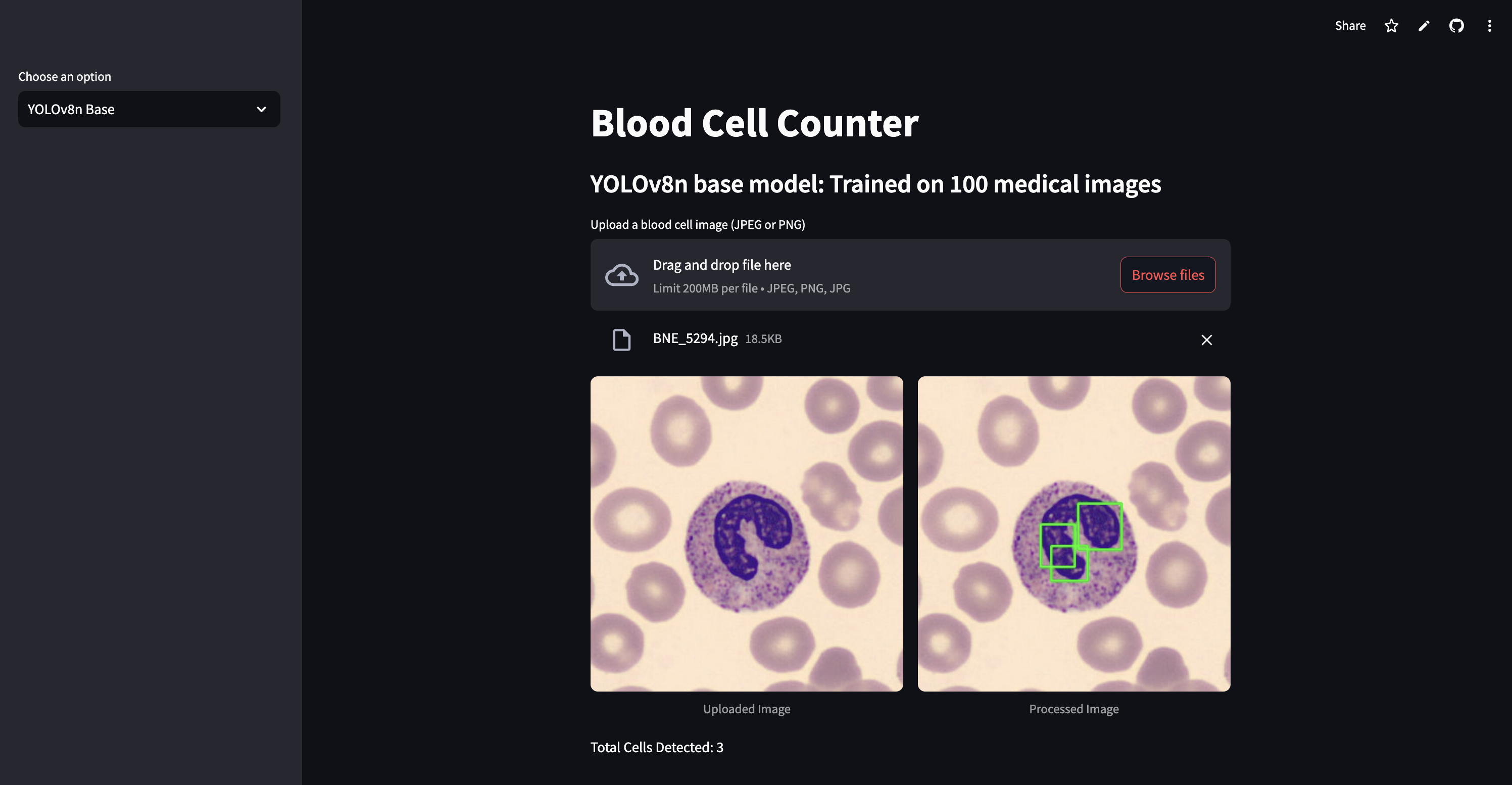
Task: Click the Share button in header
Action: tap(1349, 26)
